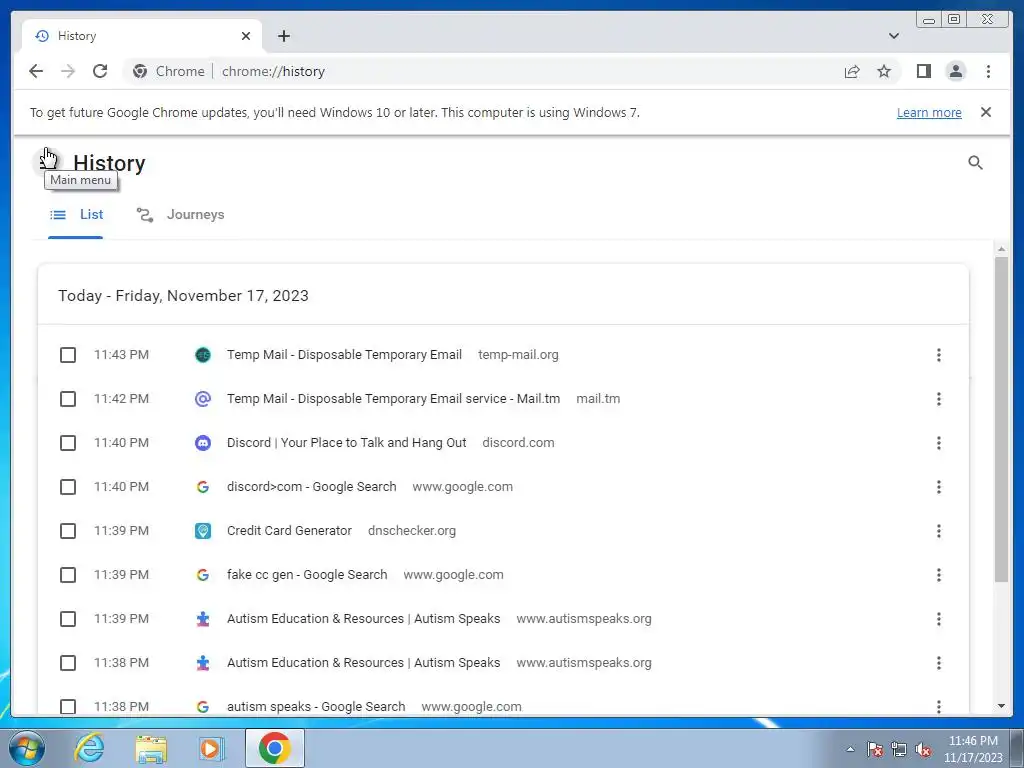Open Windows Explorer folder on taskbar

coord(151,748)
